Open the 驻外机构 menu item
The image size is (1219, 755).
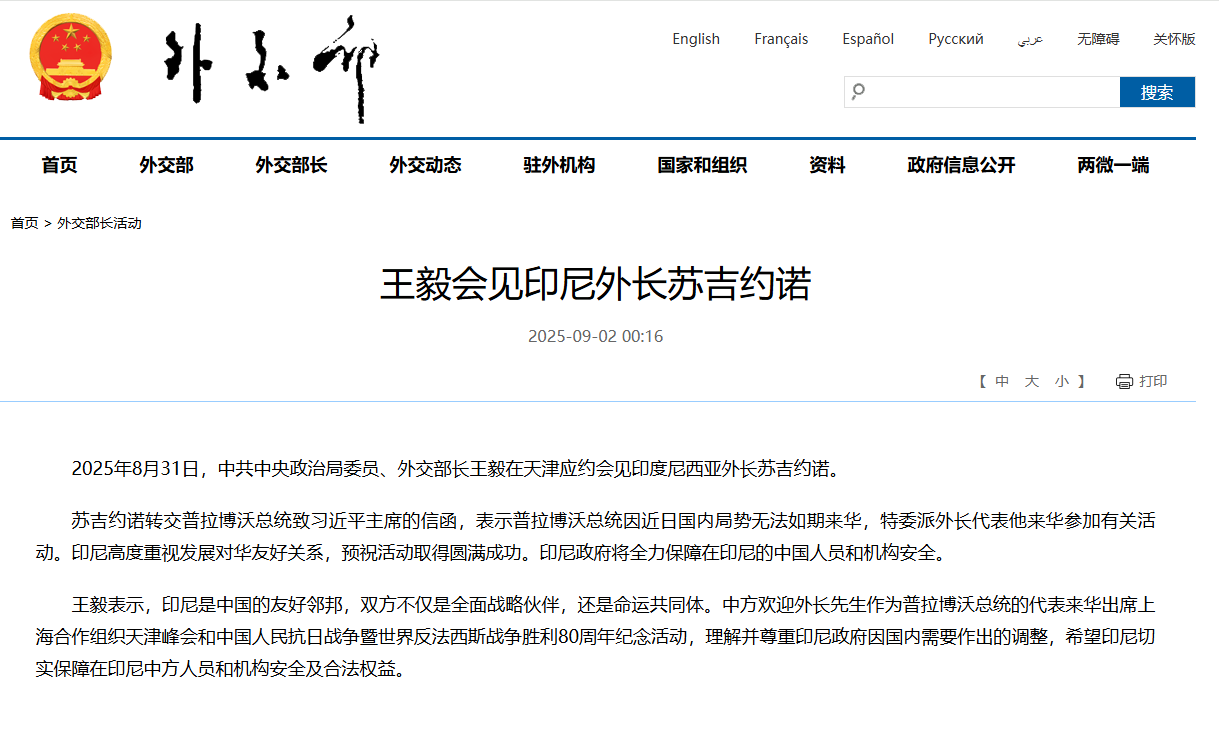pos(559,166)
